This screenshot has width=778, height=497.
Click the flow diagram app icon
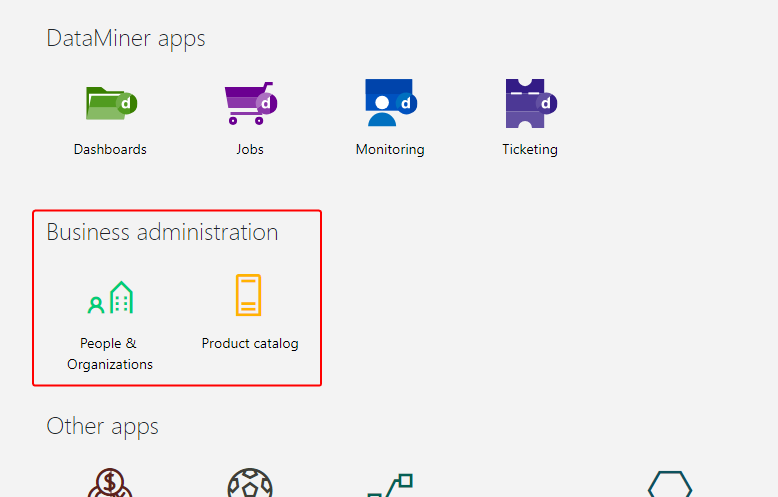390,485
